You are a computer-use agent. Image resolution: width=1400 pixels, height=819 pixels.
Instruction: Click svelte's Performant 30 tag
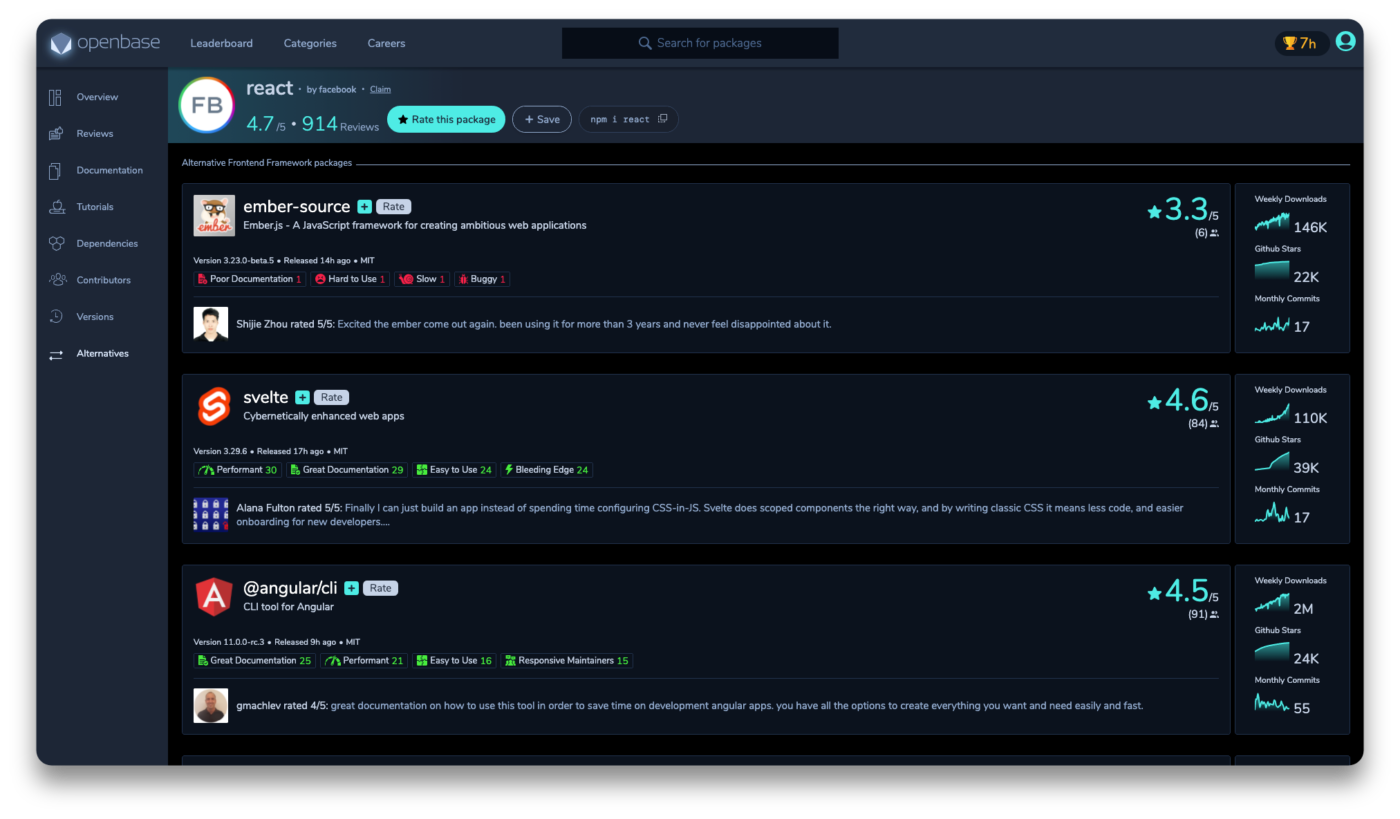(238, 470)
